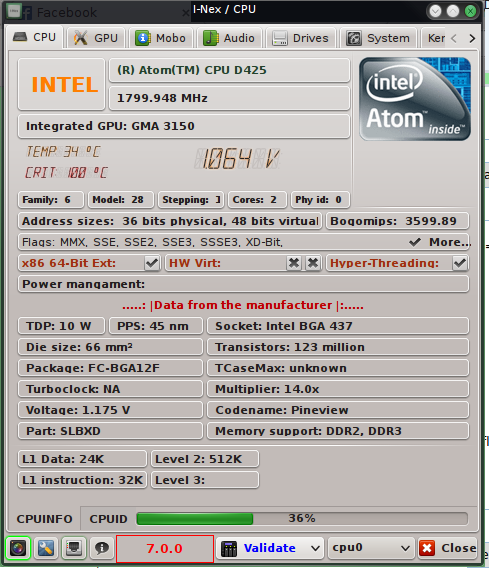Click the GPU tab's wrench icon

[81, 38]
